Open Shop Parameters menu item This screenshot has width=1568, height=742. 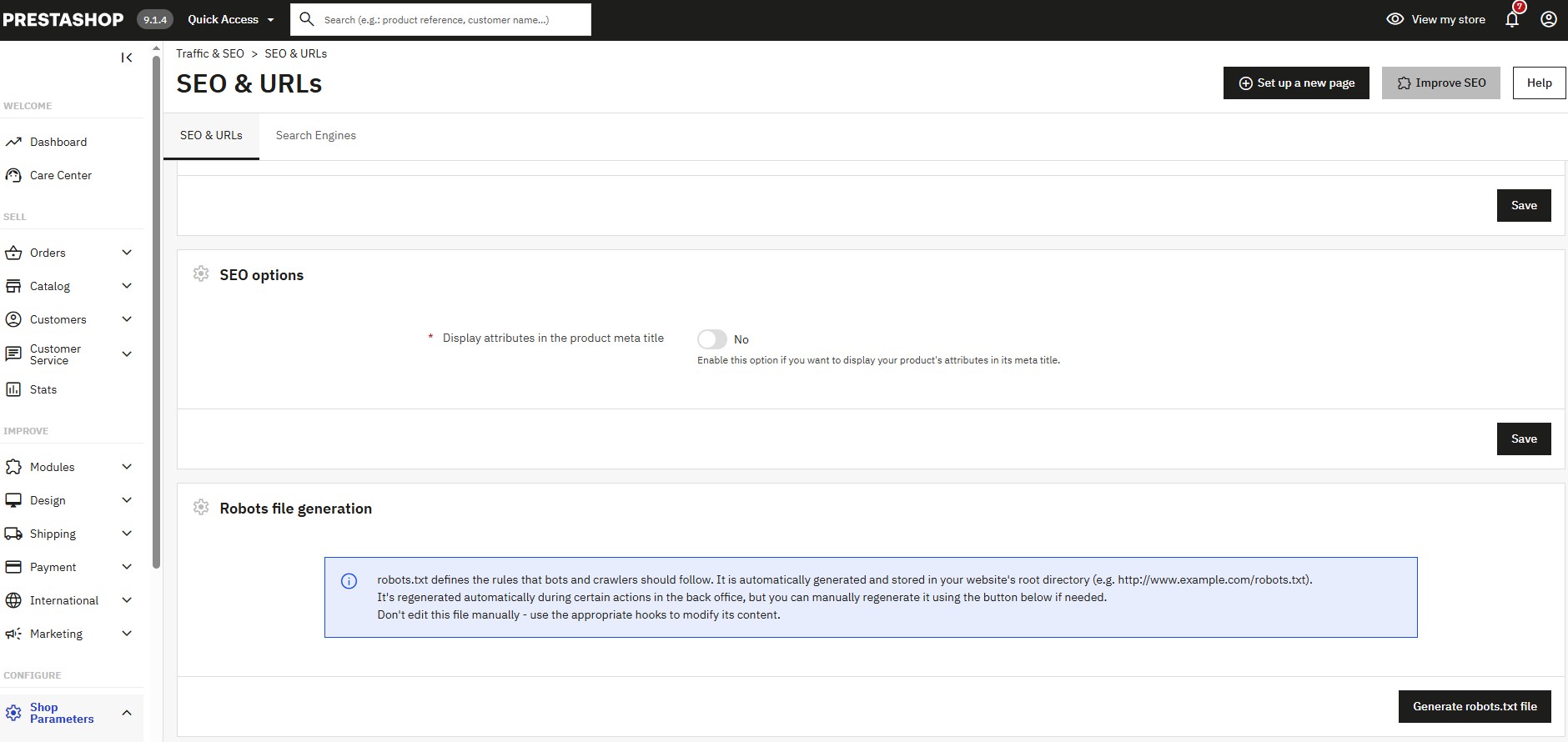(x=72, y=713)
